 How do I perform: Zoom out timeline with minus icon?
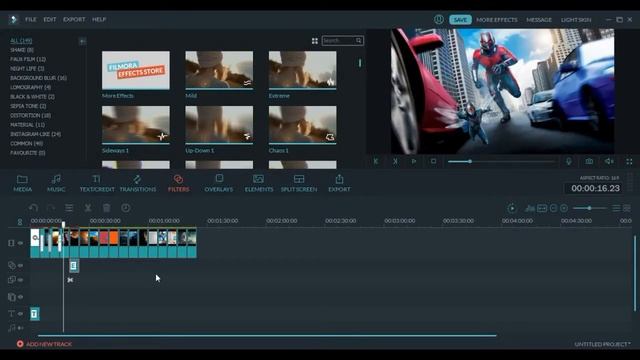pyautogui.click(x=553, y=209)
